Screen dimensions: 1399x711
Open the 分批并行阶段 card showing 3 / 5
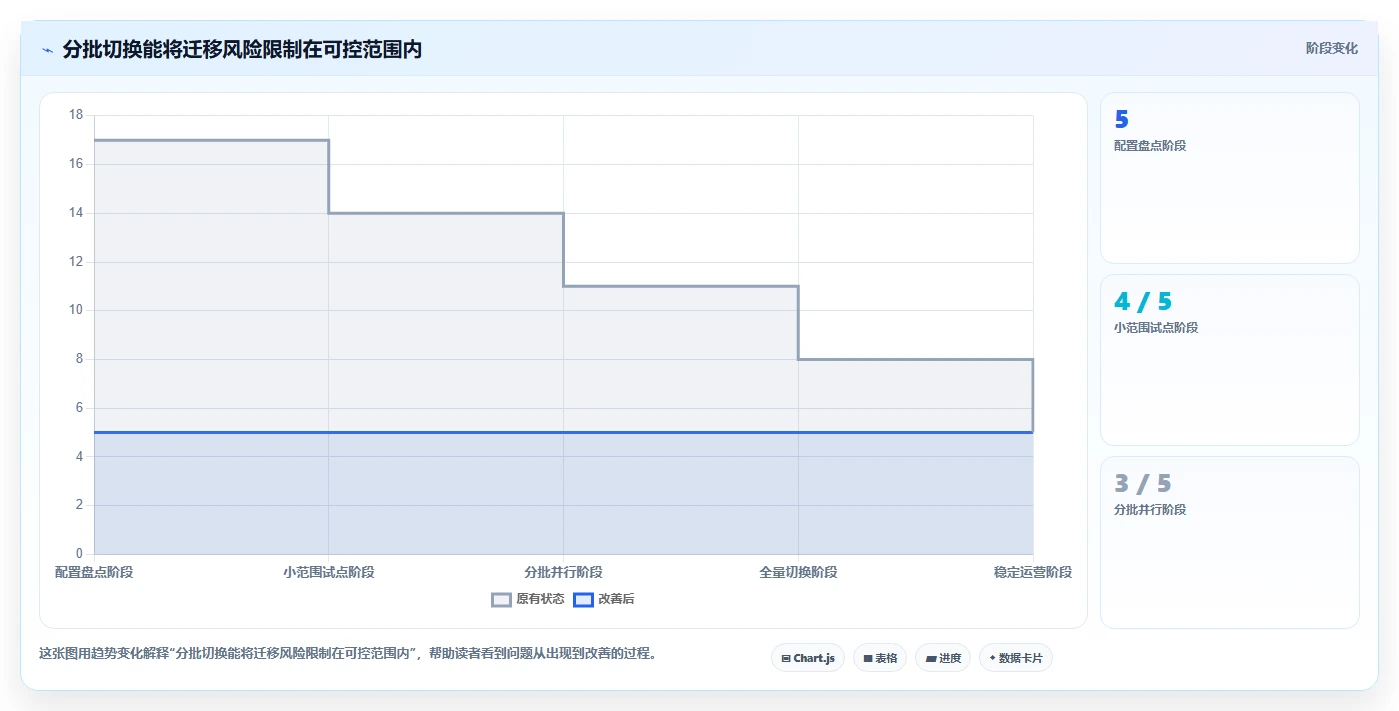tap(1229, 542)
